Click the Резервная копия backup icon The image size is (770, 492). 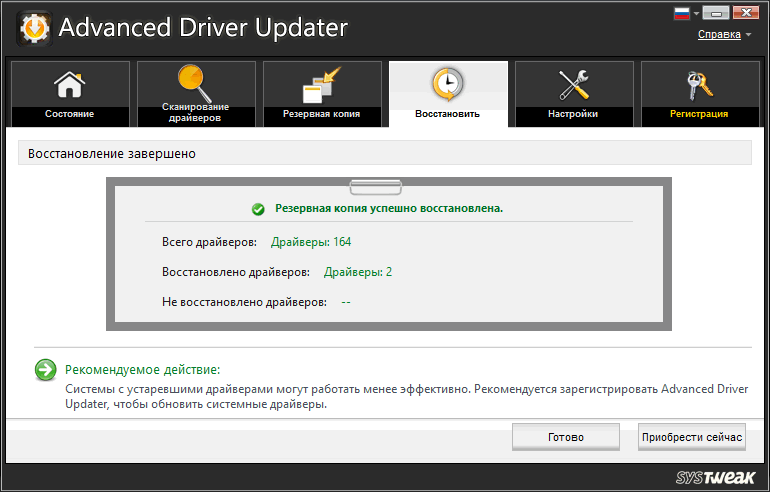pyautogui.click(x=322, y=85)
